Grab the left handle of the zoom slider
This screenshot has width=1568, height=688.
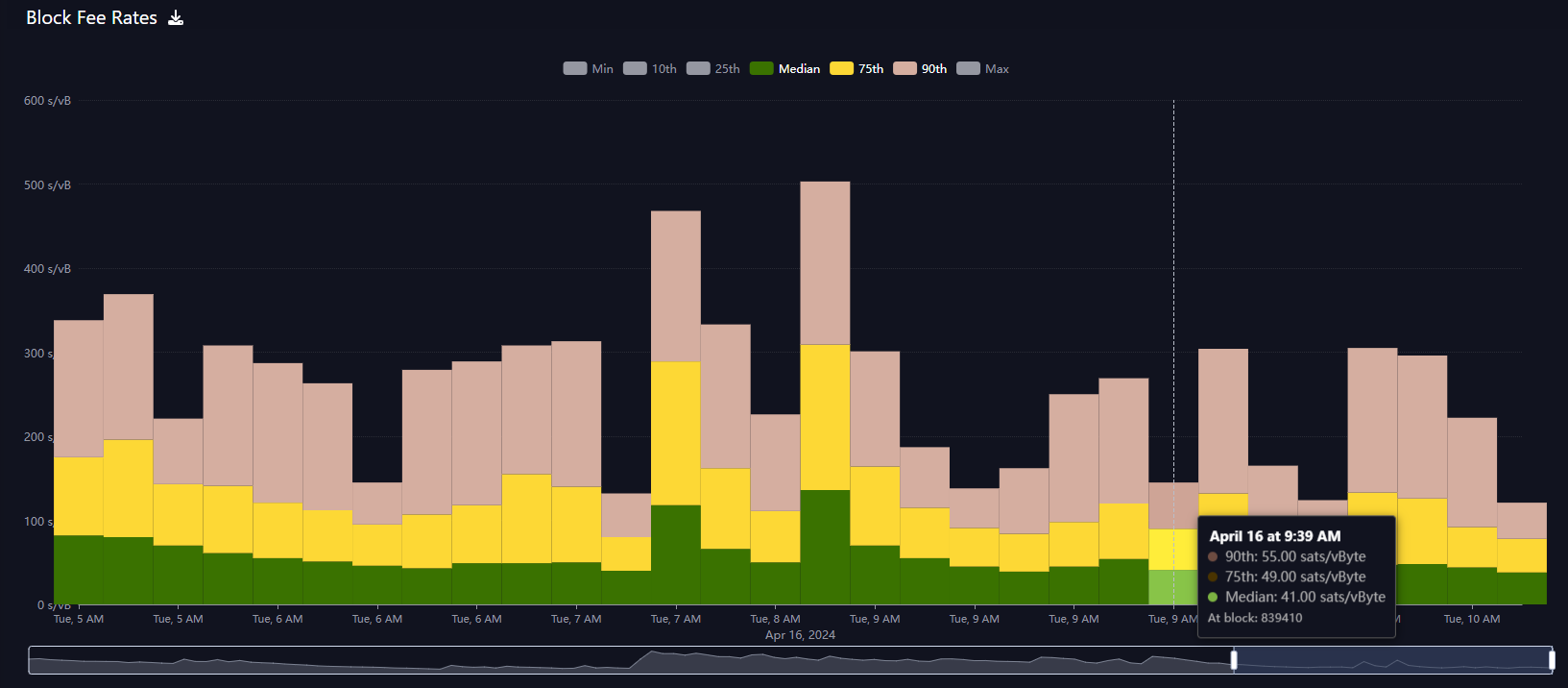[x=1234, y=660]
